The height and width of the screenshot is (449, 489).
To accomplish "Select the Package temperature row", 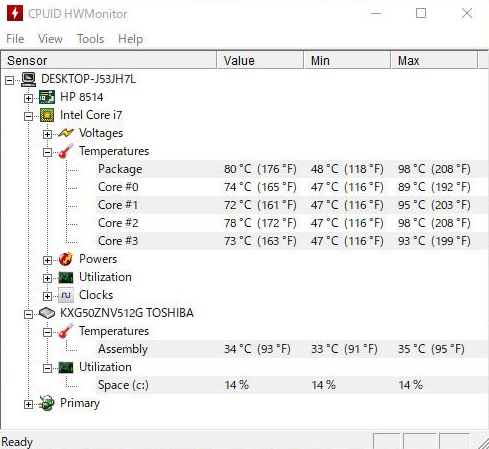I will (292, 169).
